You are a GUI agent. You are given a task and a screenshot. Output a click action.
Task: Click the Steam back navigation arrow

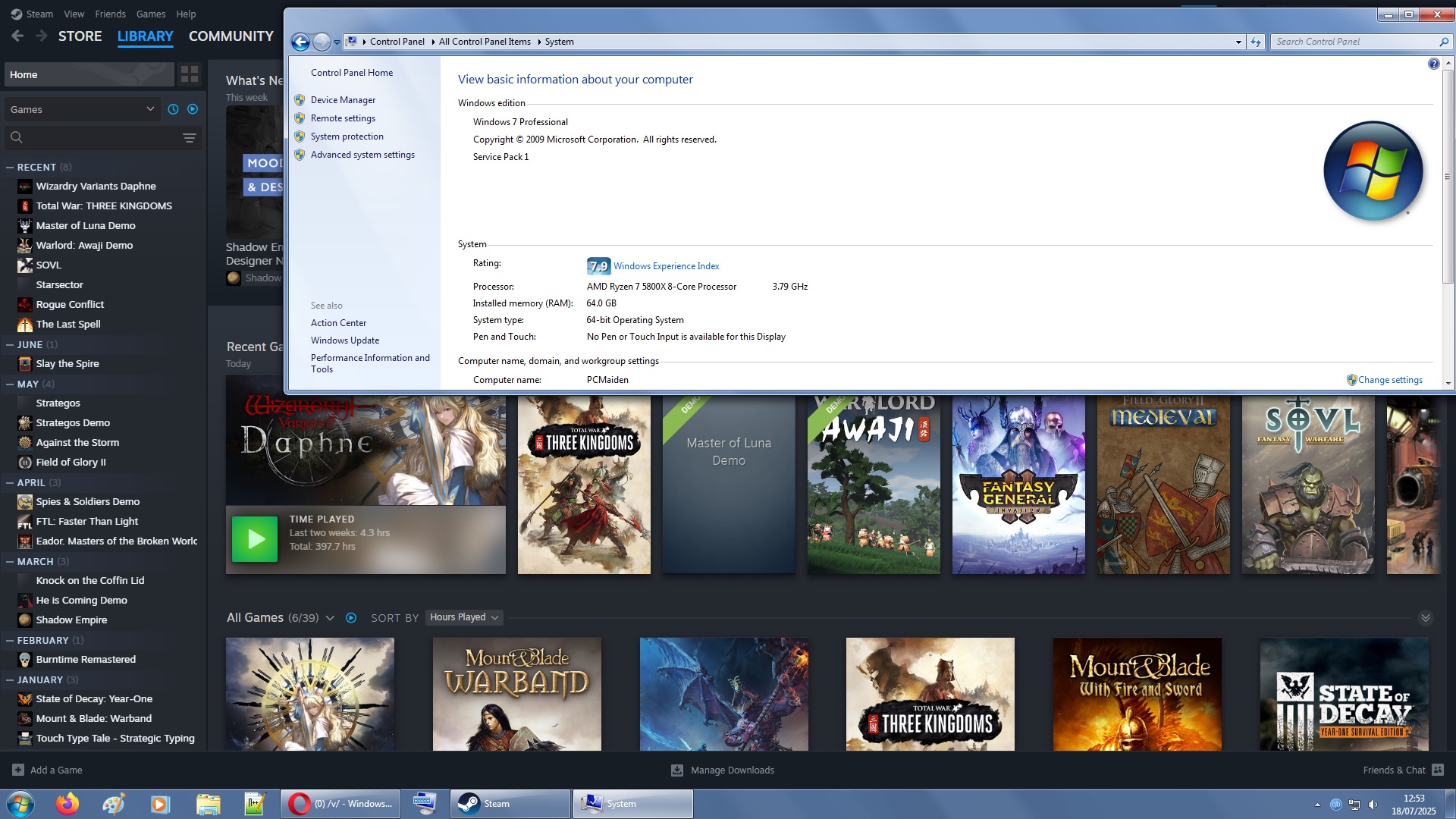pyautogui.click(x=17, y=36)
